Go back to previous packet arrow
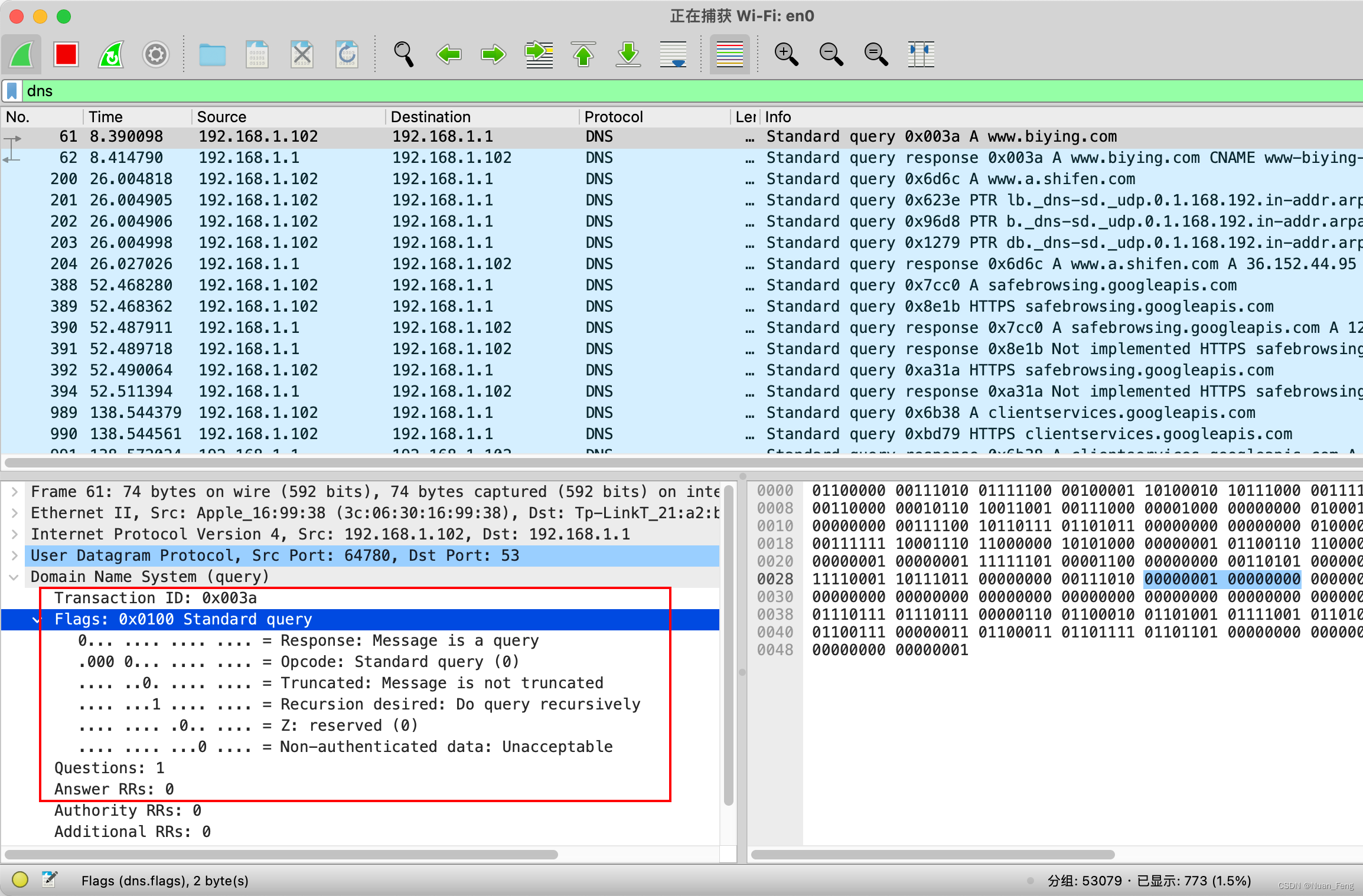Screen dimensions: 1363x896 point(449,55)
